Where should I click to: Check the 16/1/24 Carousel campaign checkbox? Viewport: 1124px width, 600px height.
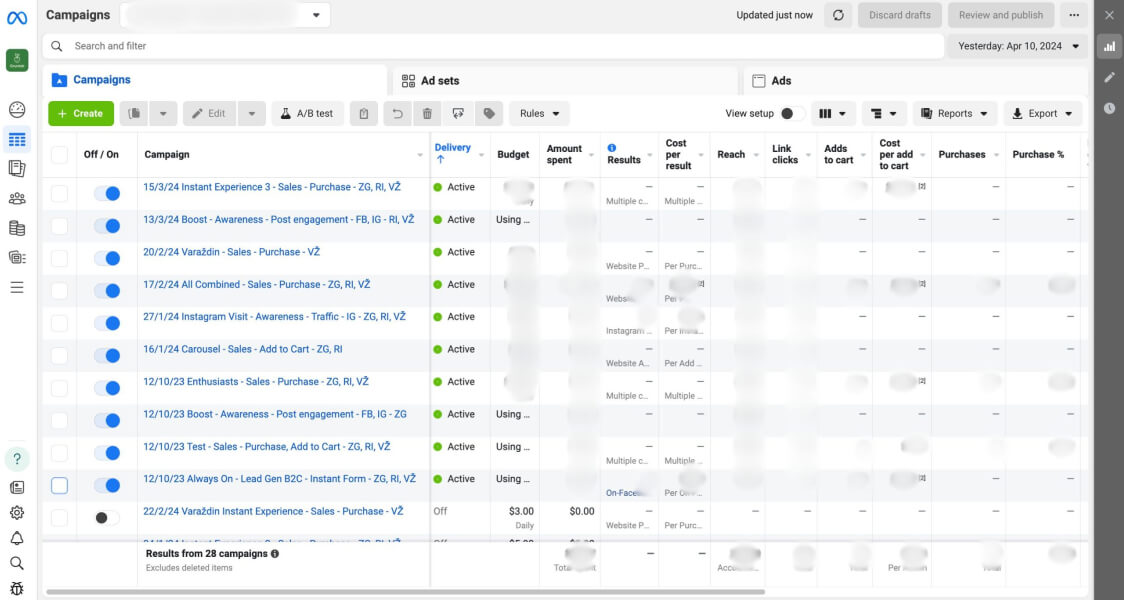pyautogui.click(x=59, y=356)
